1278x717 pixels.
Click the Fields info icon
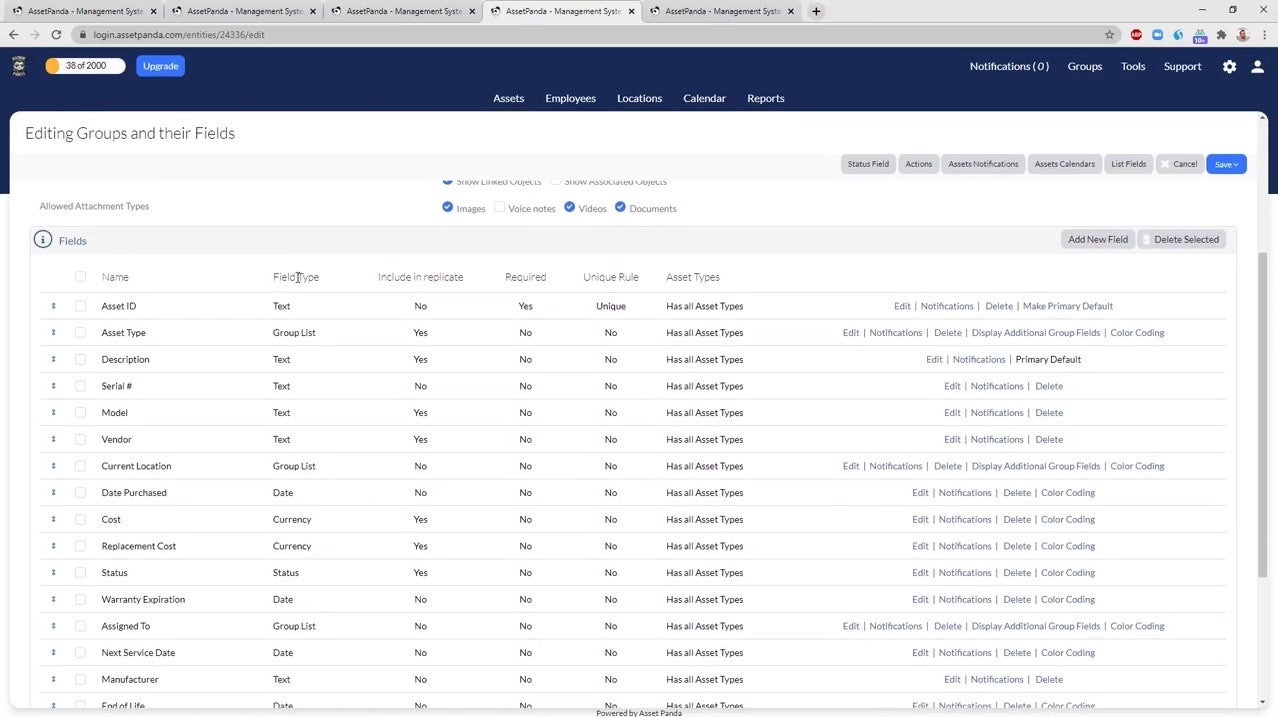point(42,240)
